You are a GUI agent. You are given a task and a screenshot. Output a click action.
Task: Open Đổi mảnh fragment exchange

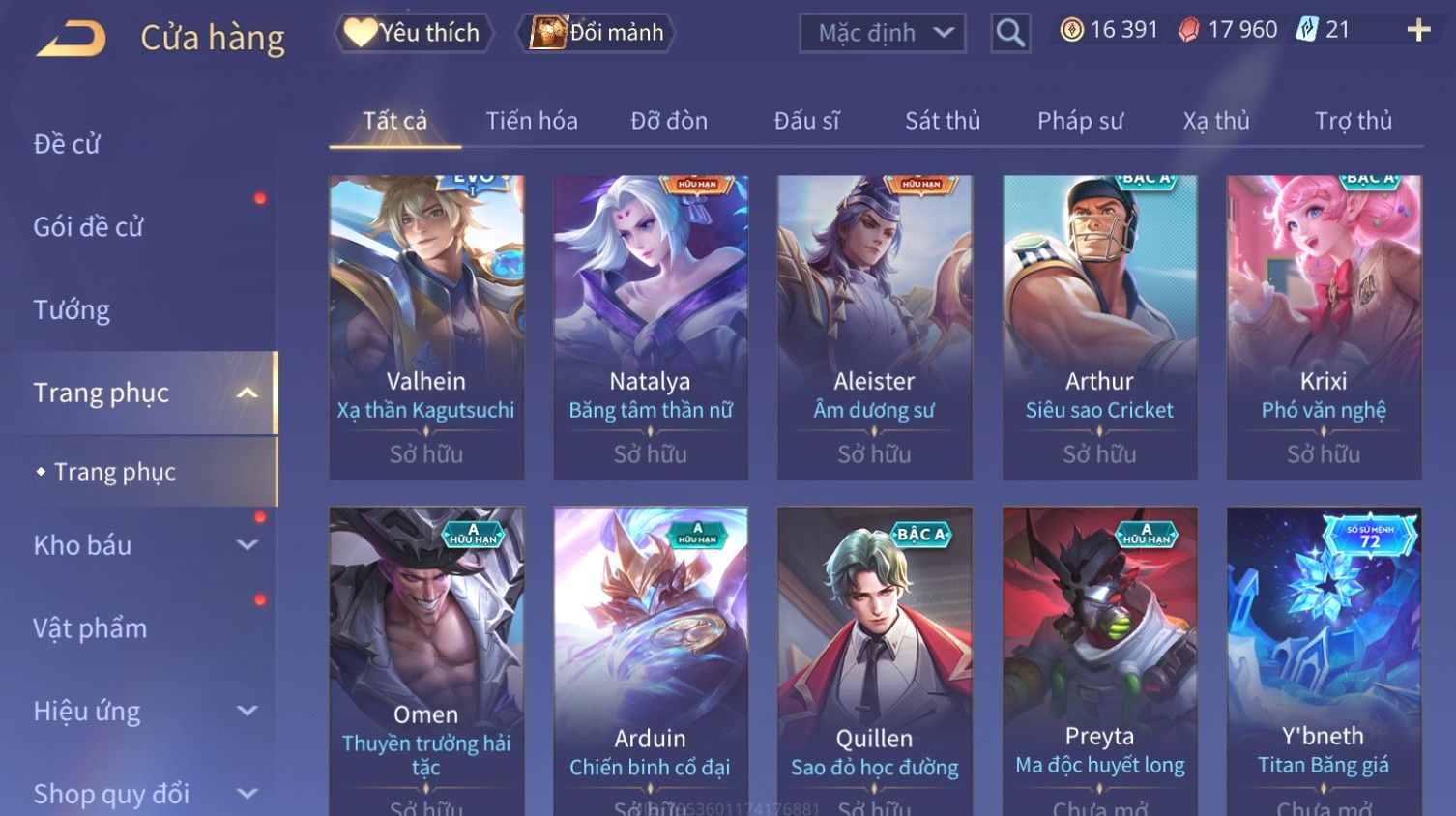click(596, 33)
